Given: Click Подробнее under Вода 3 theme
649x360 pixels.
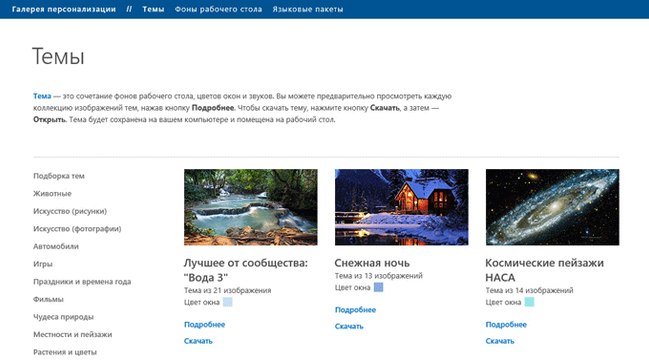Looking at the screenshot, I should (x=204, y=324).
